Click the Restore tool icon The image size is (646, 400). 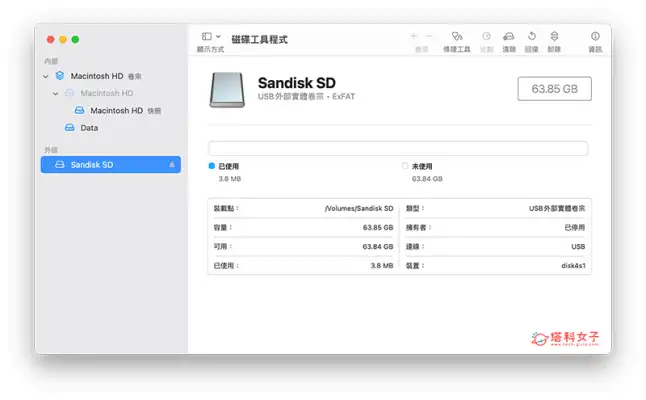coord(531,36)
